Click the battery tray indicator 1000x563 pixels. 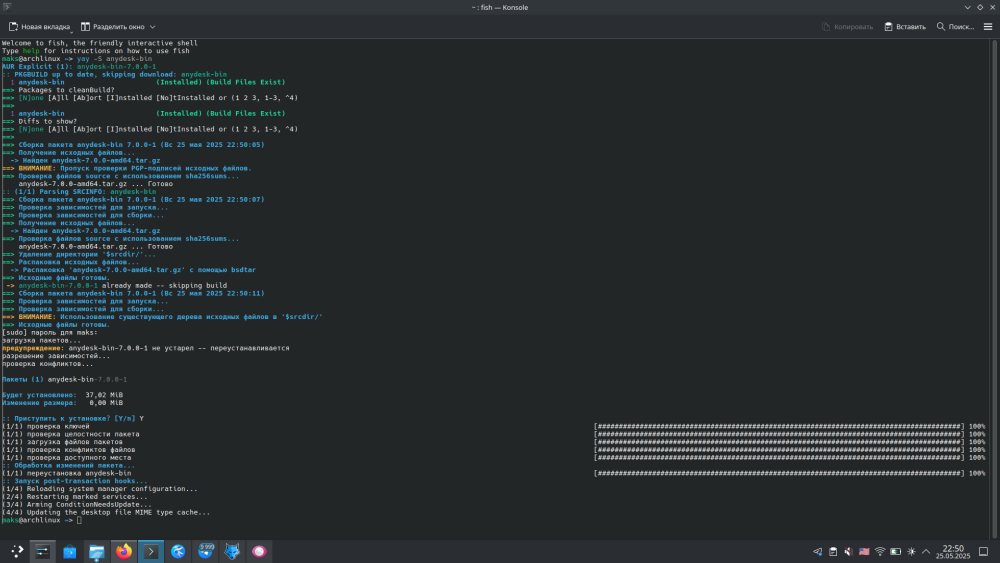(x=895, y=552)
